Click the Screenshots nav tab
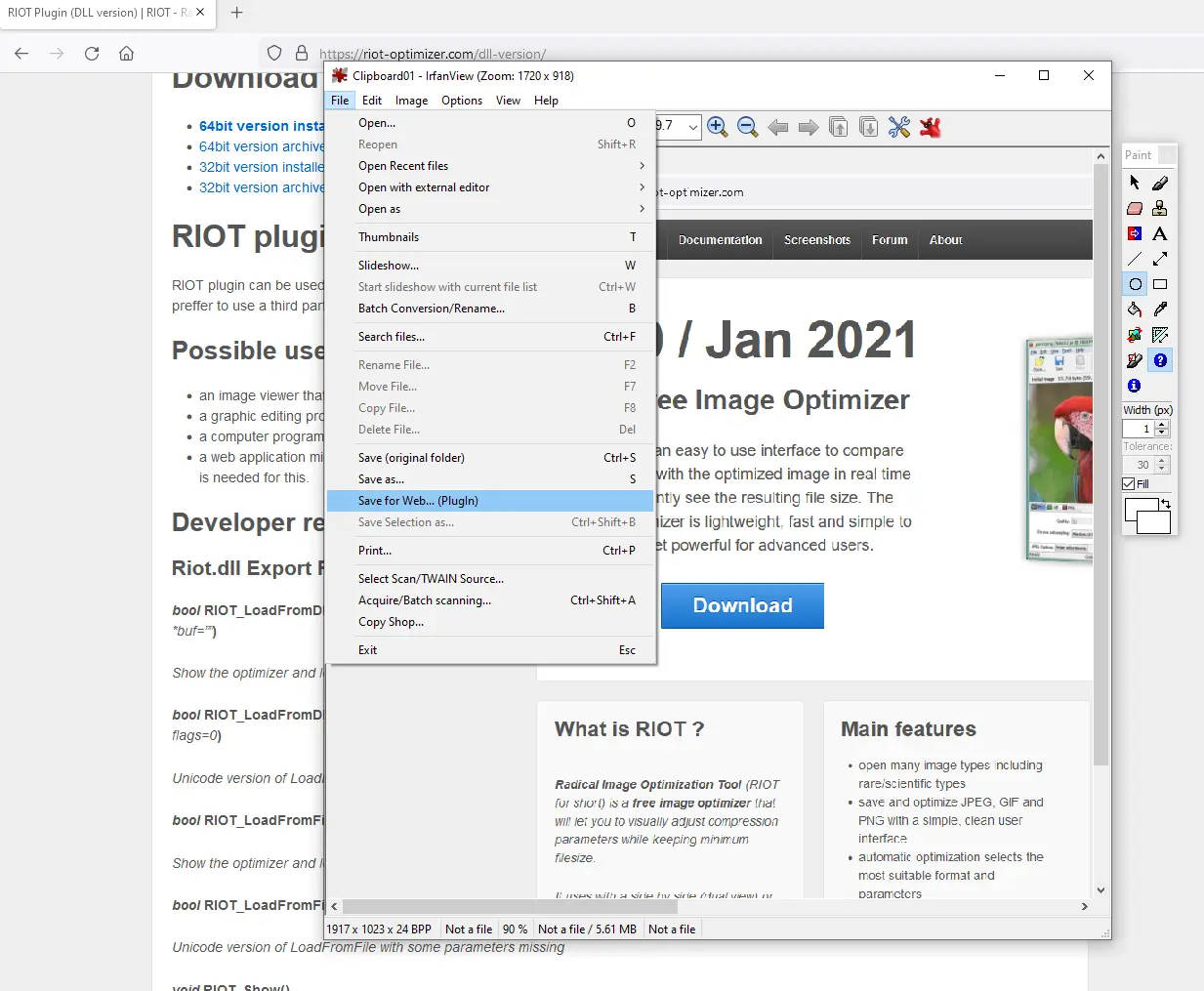This screenshot has height=991, width=1204. (817, 240)
